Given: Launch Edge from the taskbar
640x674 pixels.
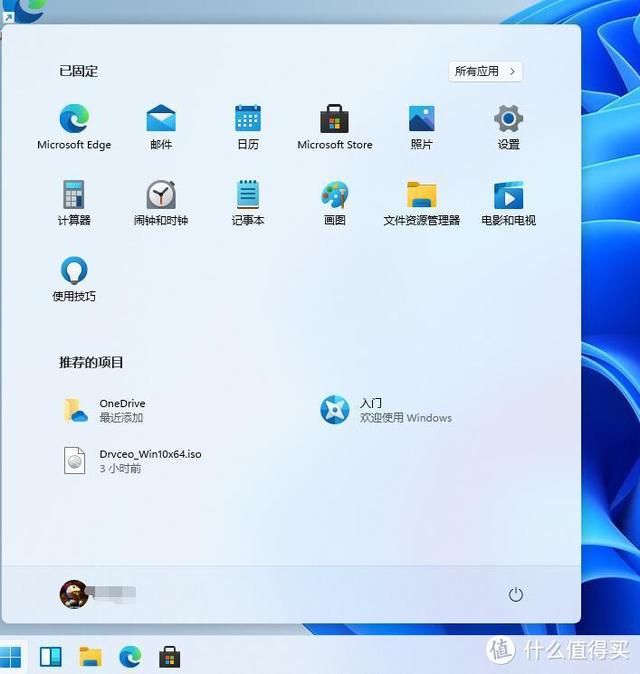Looking at the screenshot, I should pos(130,657).
